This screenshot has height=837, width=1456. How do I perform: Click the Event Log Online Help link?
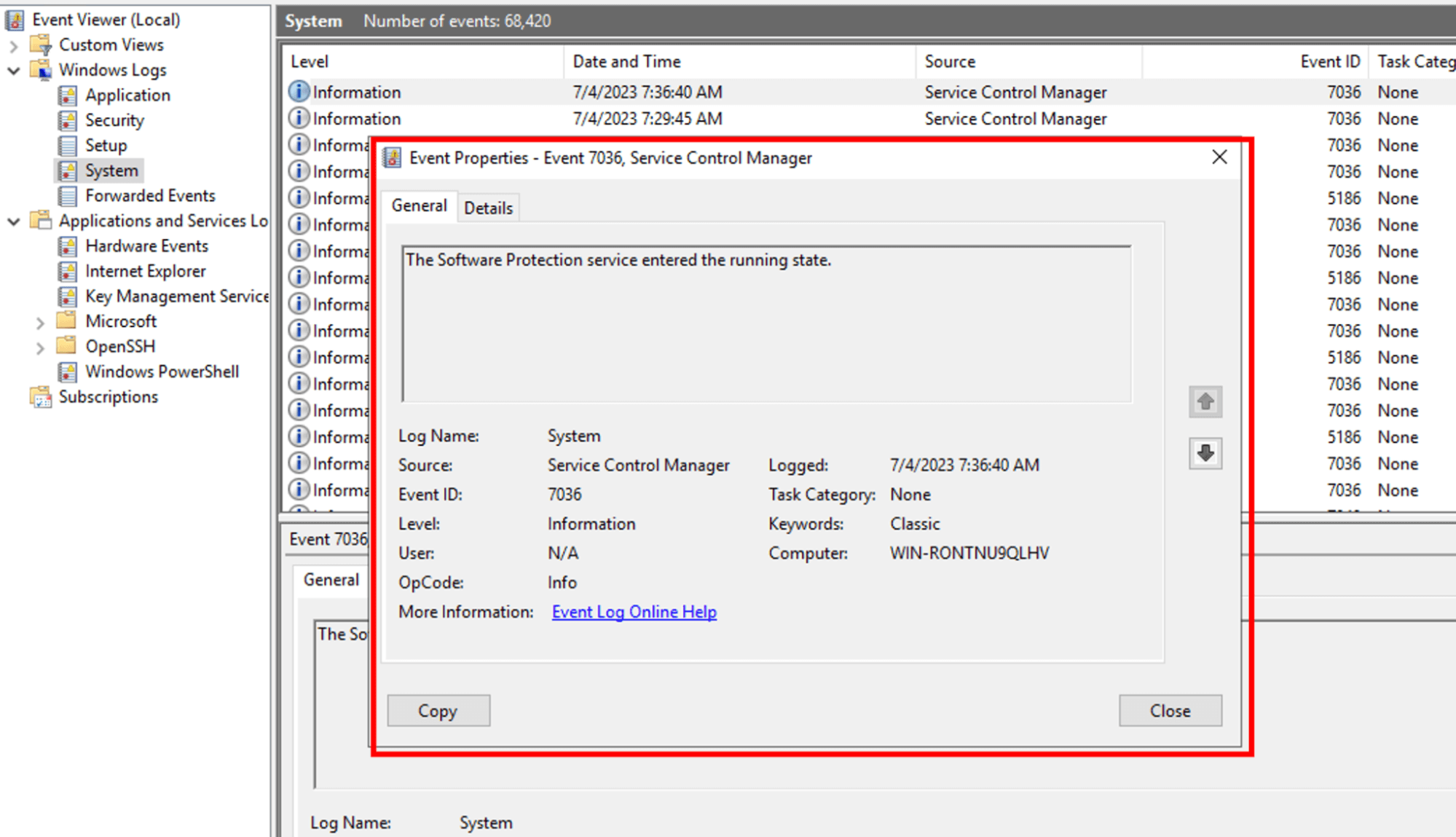click(634, 612)
